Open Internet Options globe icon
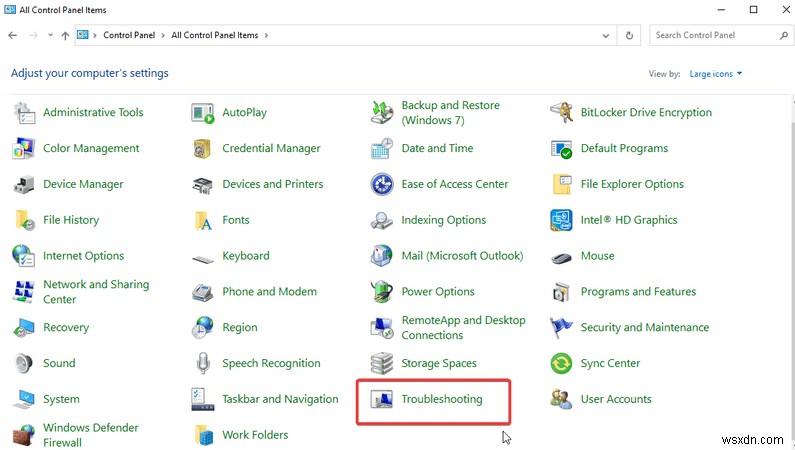Screen dimensions: 795x450 tap(23, 256)
